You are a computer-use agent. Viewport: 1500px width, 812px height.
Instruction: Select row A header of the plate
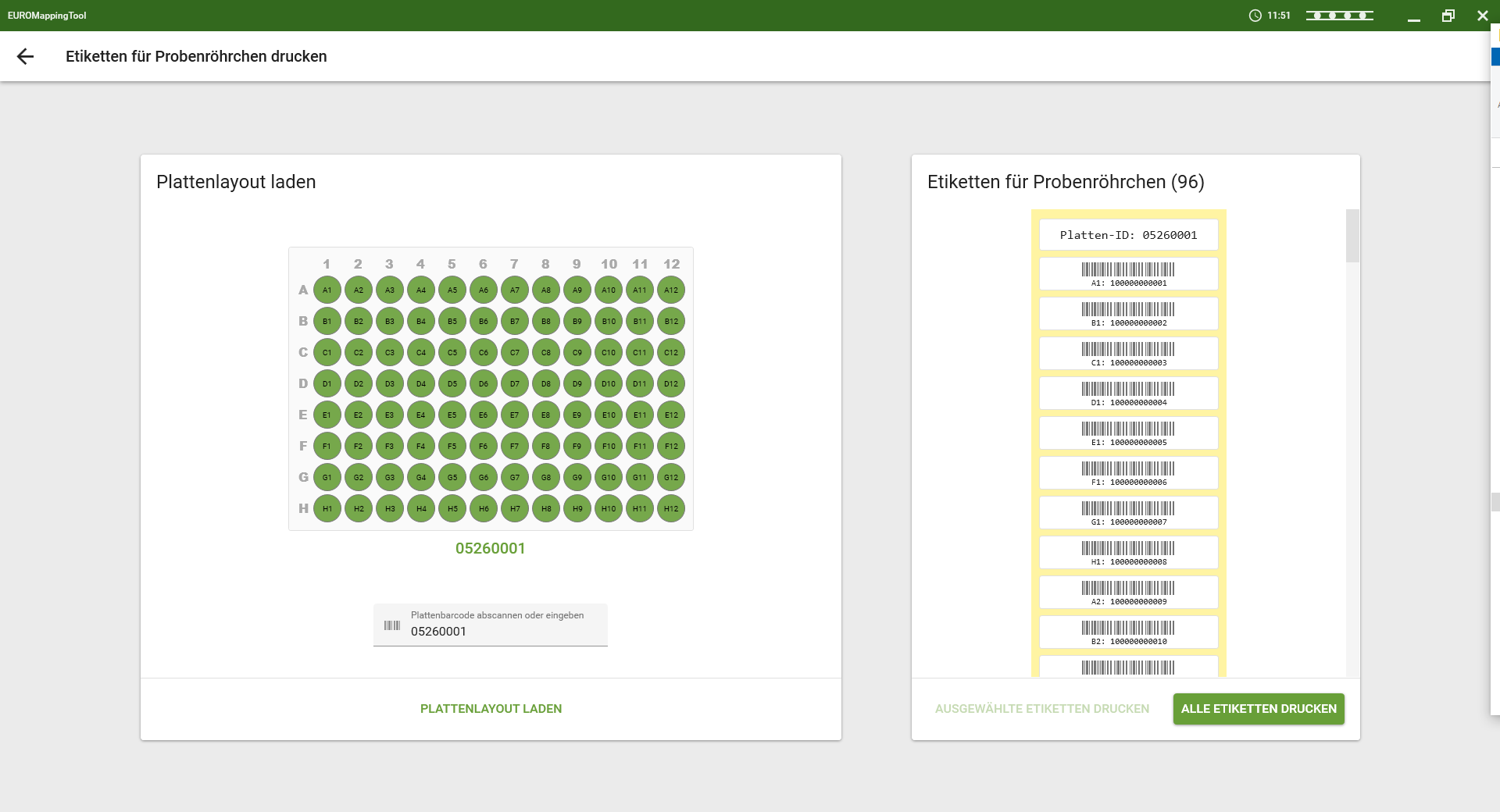click(303, 290)
